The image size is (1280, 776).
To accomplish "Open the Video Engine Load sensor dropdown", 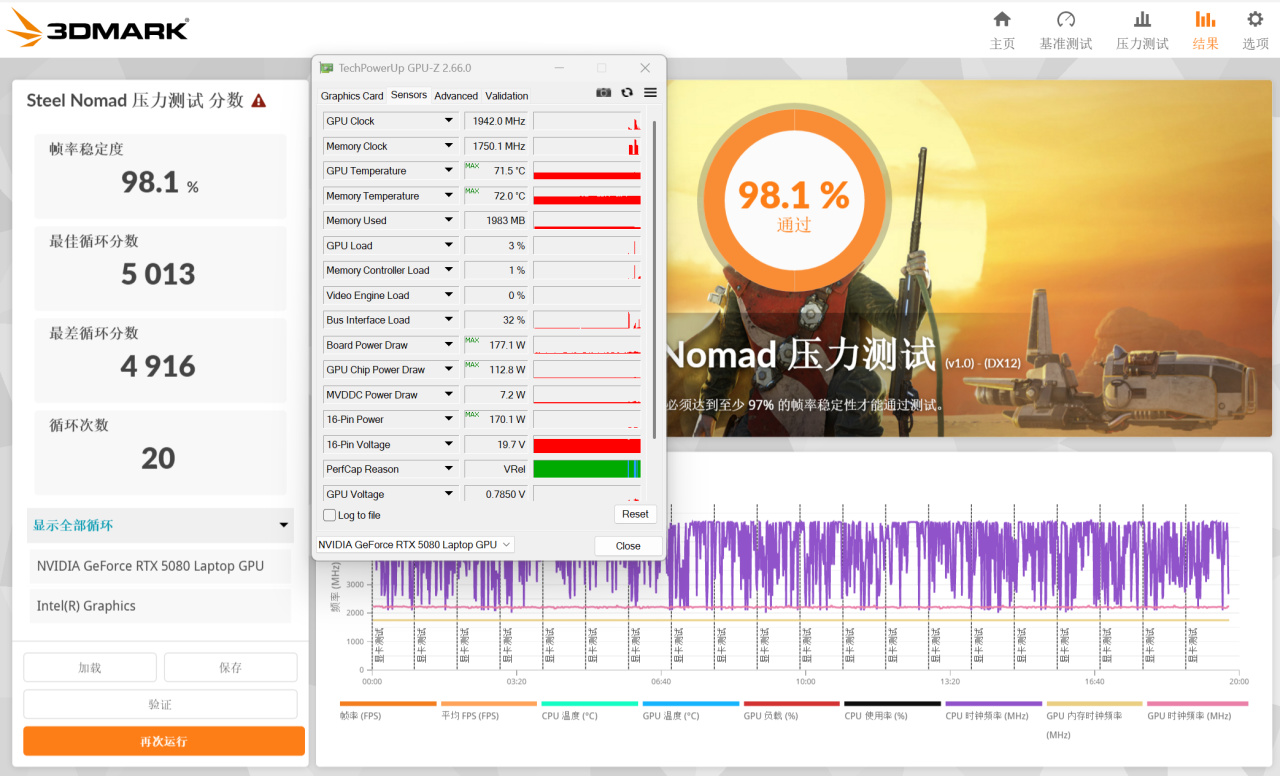I will [x=449, y=295].
